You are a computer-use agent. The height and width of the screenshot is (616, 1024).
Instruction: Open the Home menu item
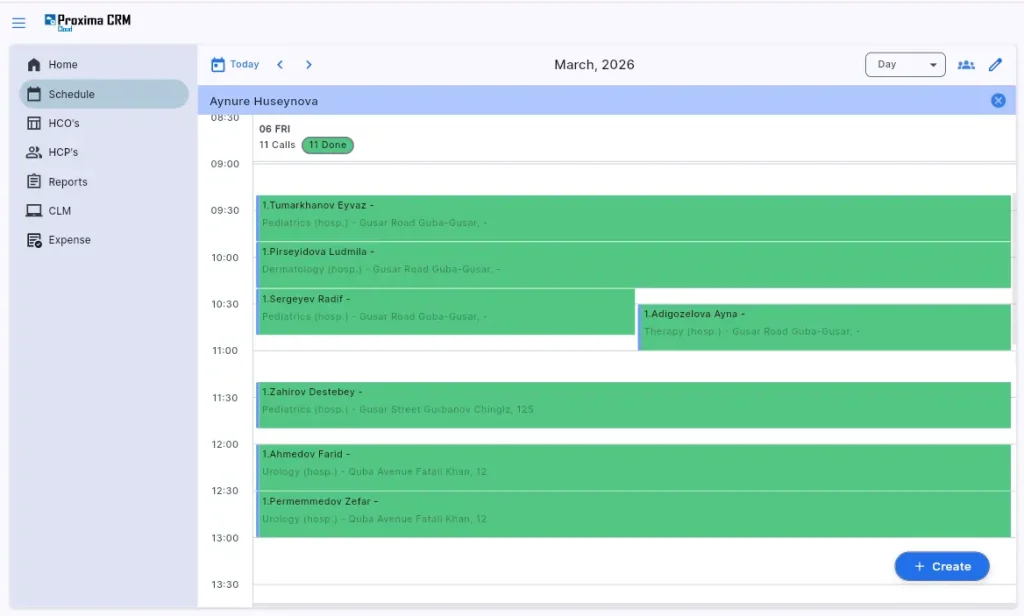pos(104,65)
